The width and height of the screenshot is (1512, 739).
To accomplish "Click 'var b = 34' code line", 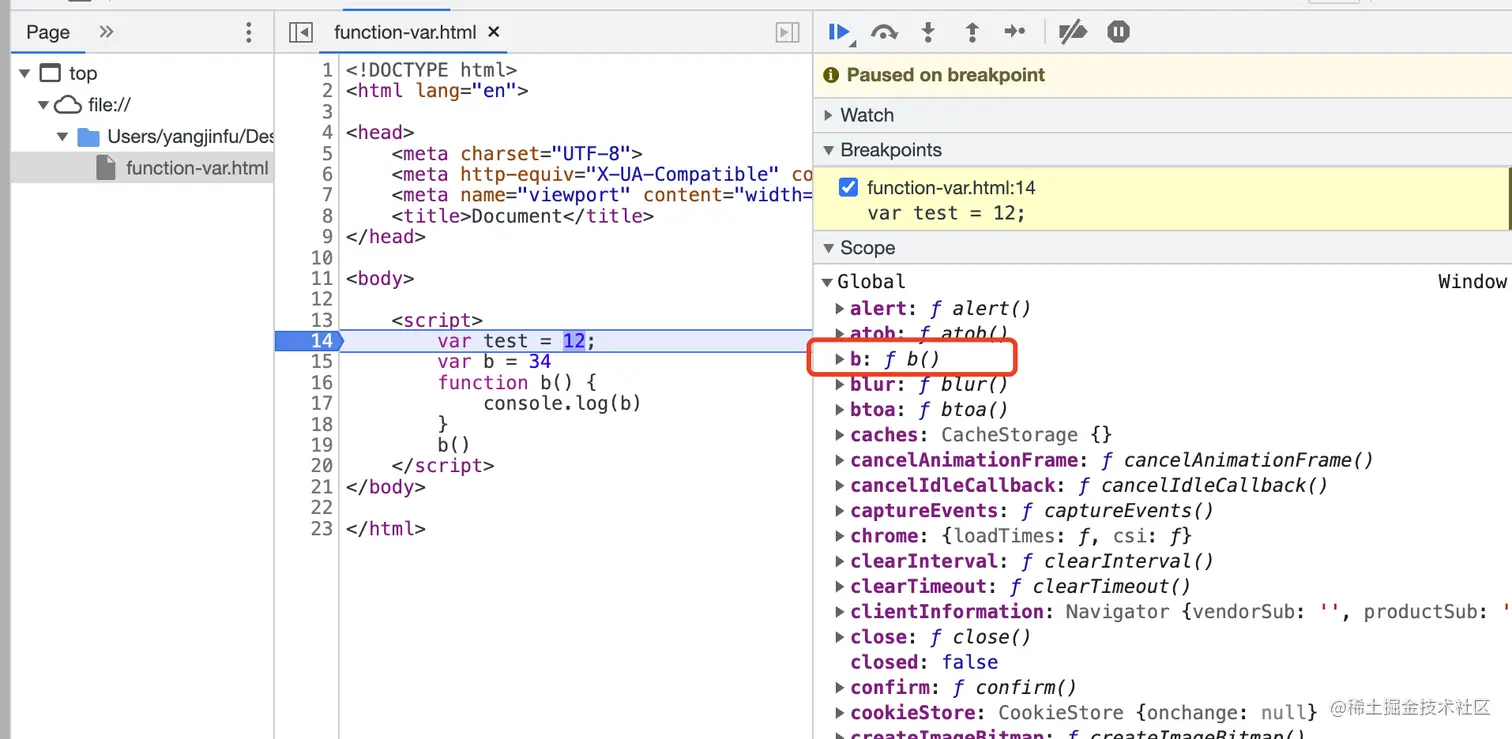I will pos(494,362).
